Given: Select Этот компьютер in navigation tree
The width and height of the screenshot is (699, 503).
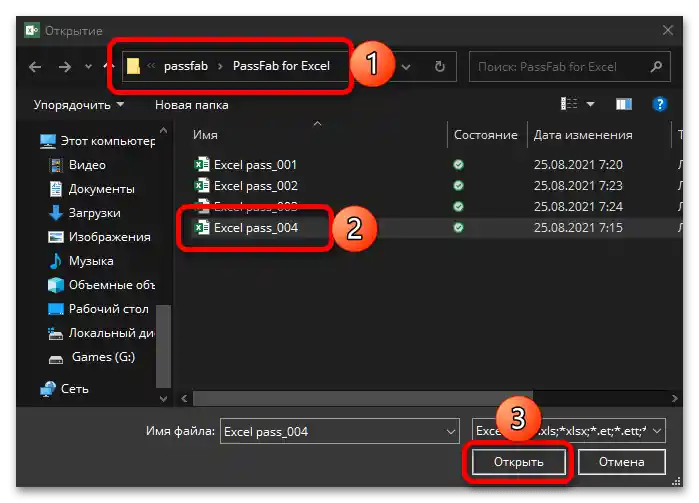Looking at the screenshot, I should pos(97,141).
